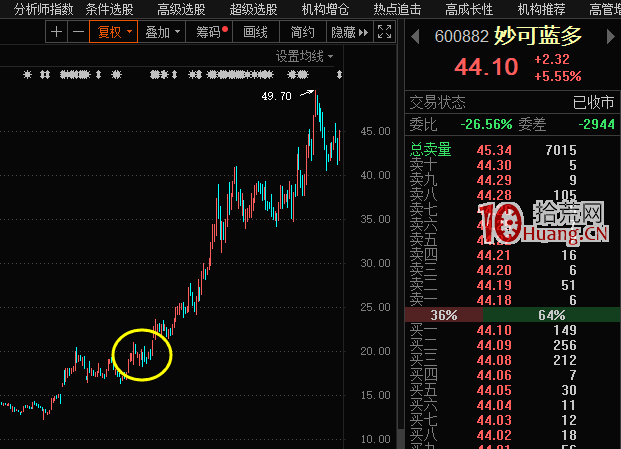Click the 25.00 price axis label
Viewport: 621px width, 449px height.
tap(375, 307)
